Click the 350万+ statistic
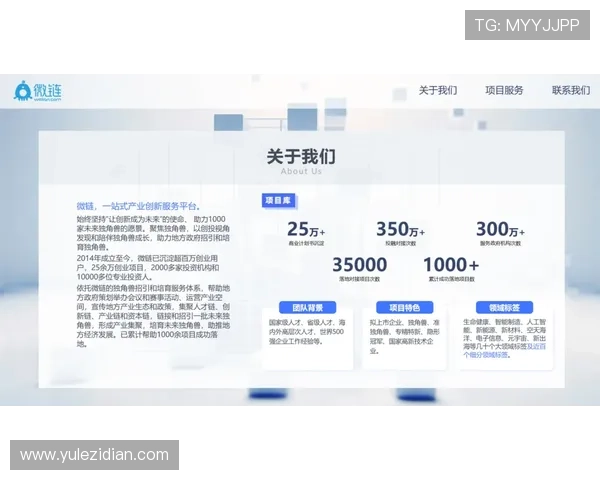The image size is (600, 480). click(400, 229)
